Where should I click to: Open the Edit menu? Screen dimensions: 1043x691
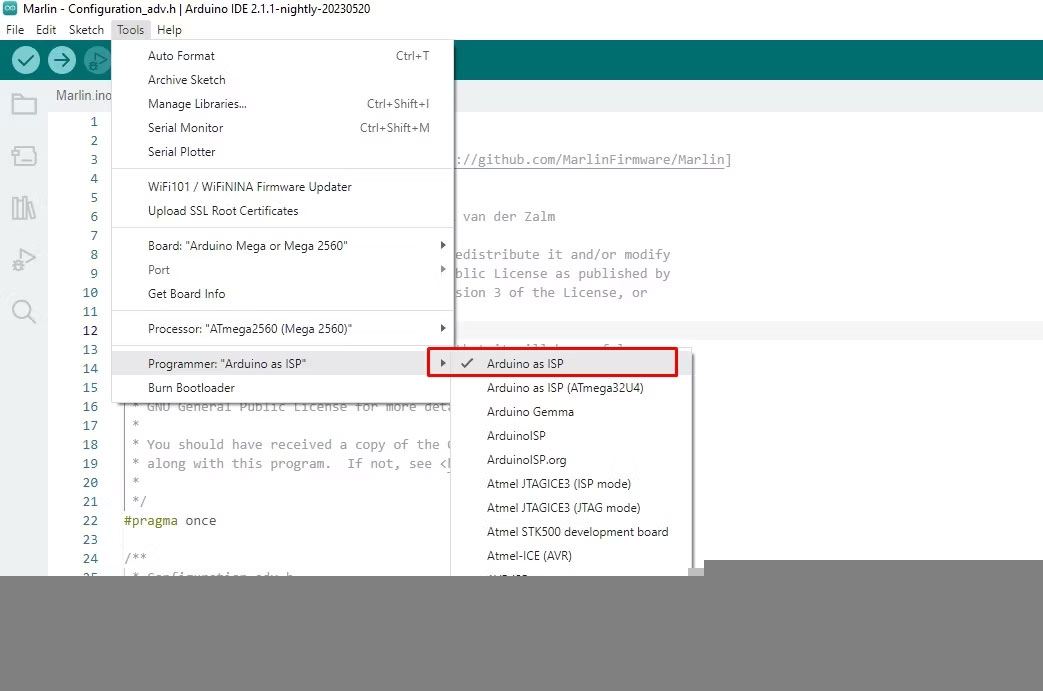coord(46,30)
